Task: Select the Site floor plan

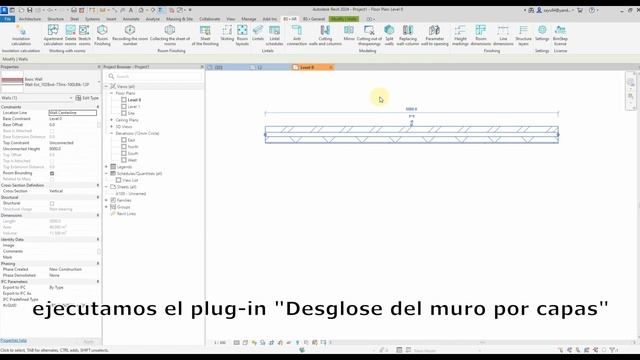Action: coord(131,113)
